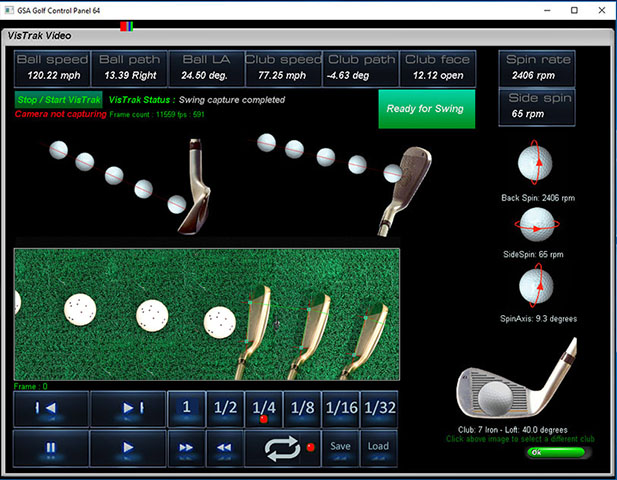The width and height of the screenshot is (617, 480).
Task: Click the 'SideSpin: 65 rpm' text
Action: tap(533, 255)
